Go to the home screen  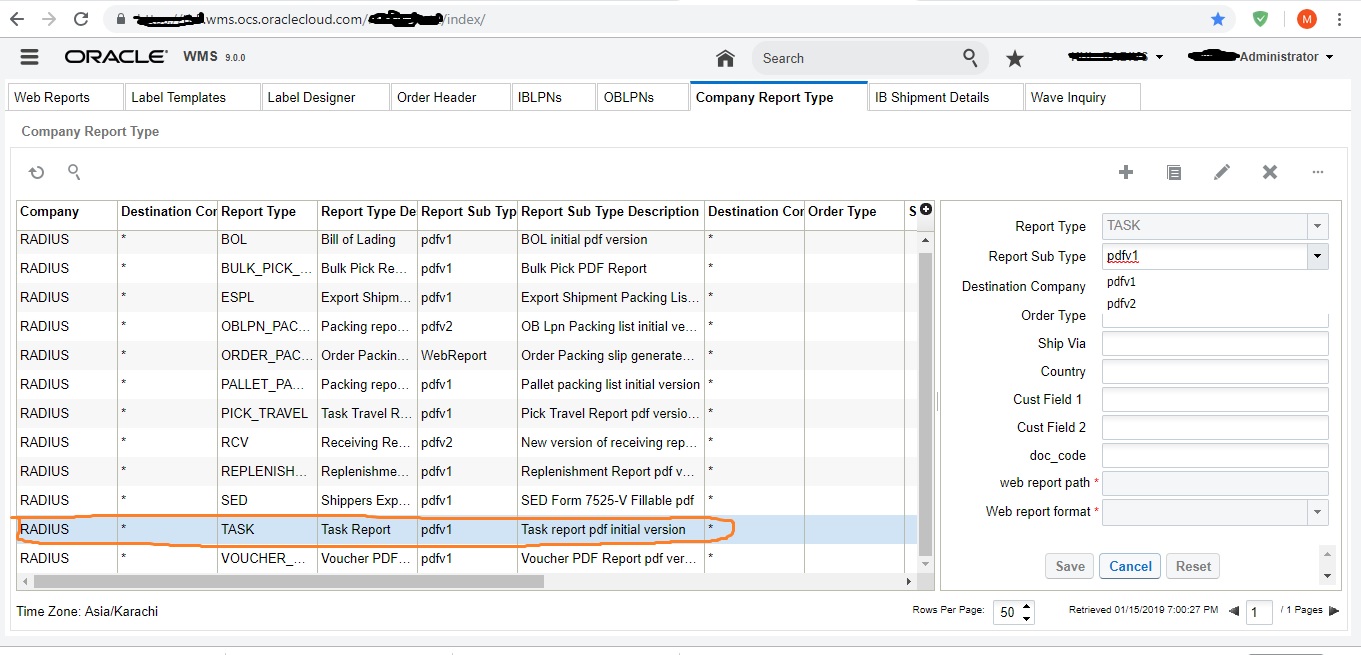pyautogui.click(x=724, y=58)
